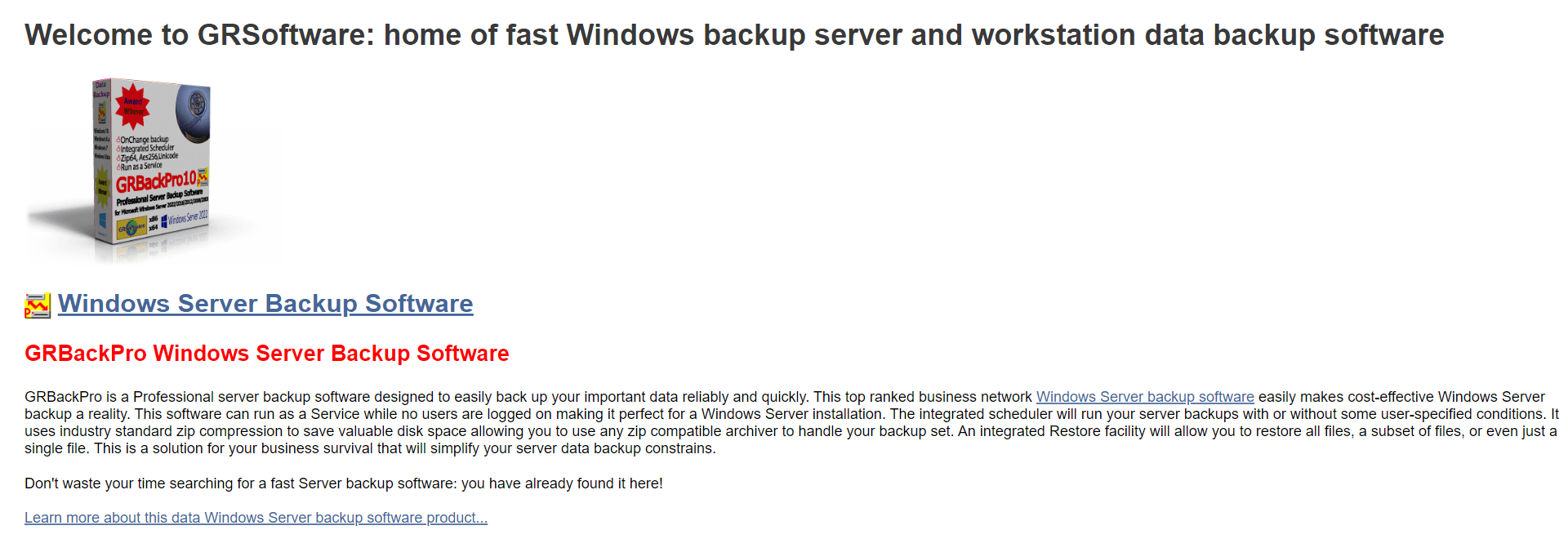This screenshot has height=539, width=1568.
Task: Click the backup icon under Data Backup on the spine
Action: pos(102,113)
